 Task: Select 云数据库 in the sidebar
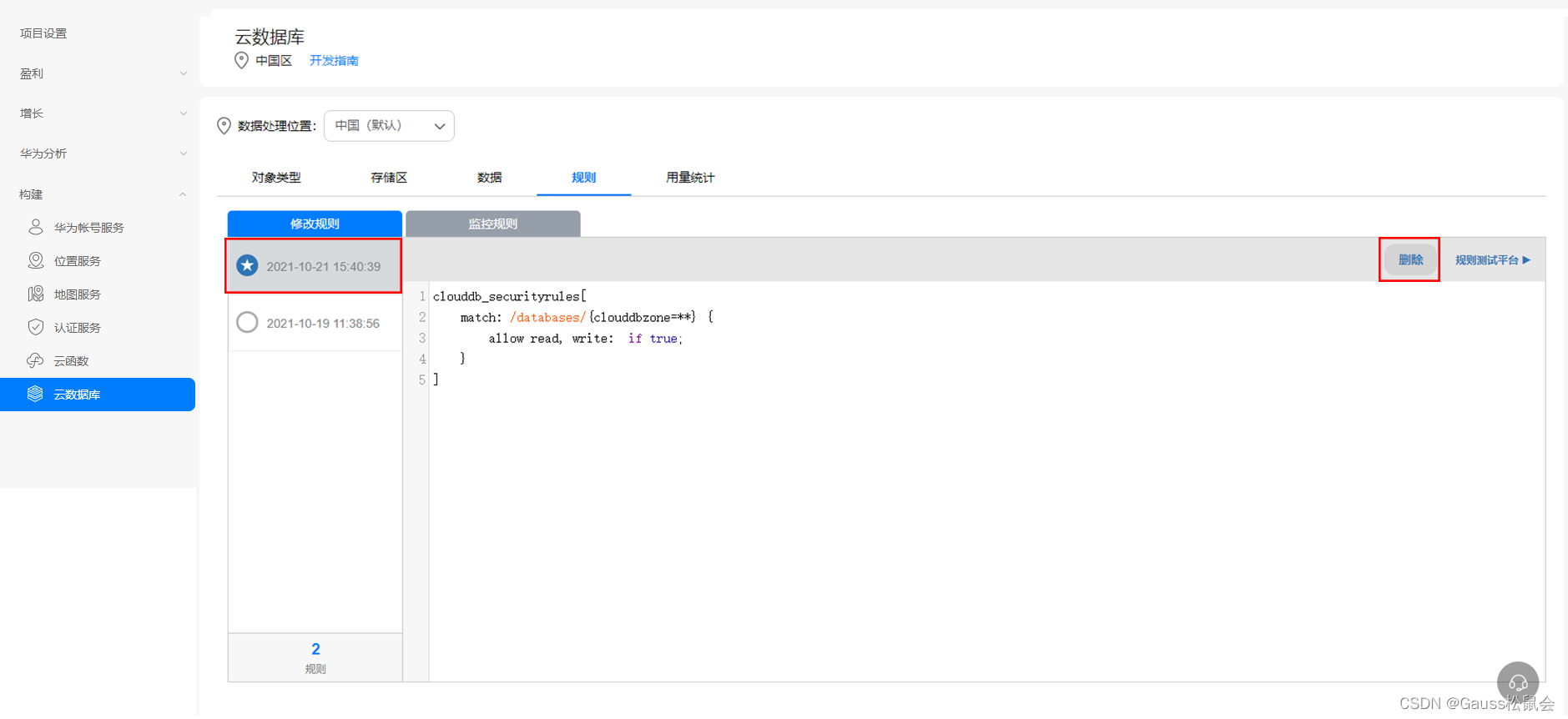pyautogui.click(x=98, y=395)
